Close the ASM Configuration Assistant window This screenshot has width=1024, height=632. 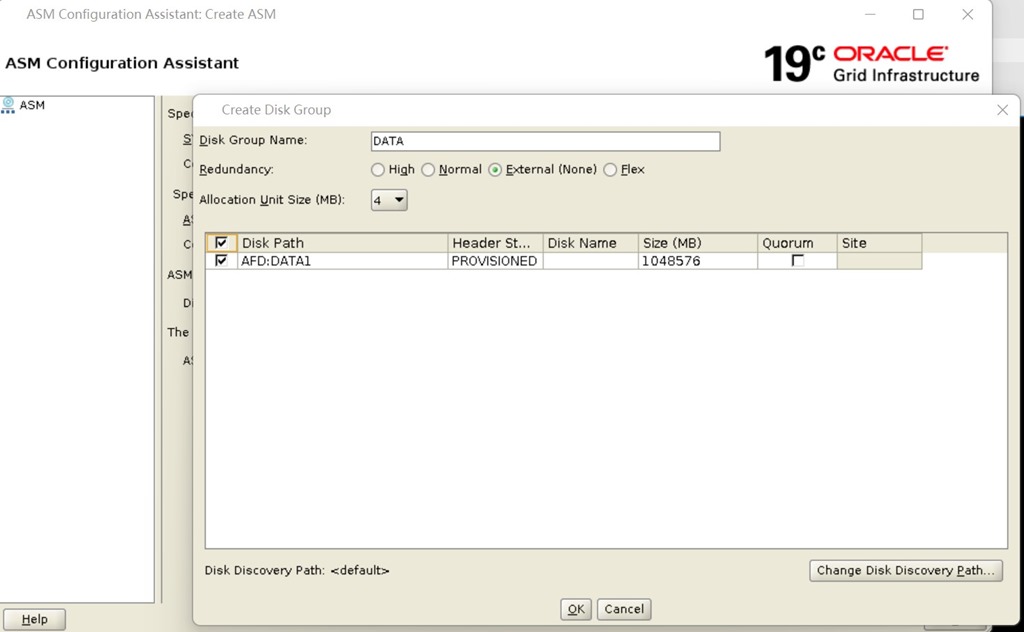pos(968,14)
